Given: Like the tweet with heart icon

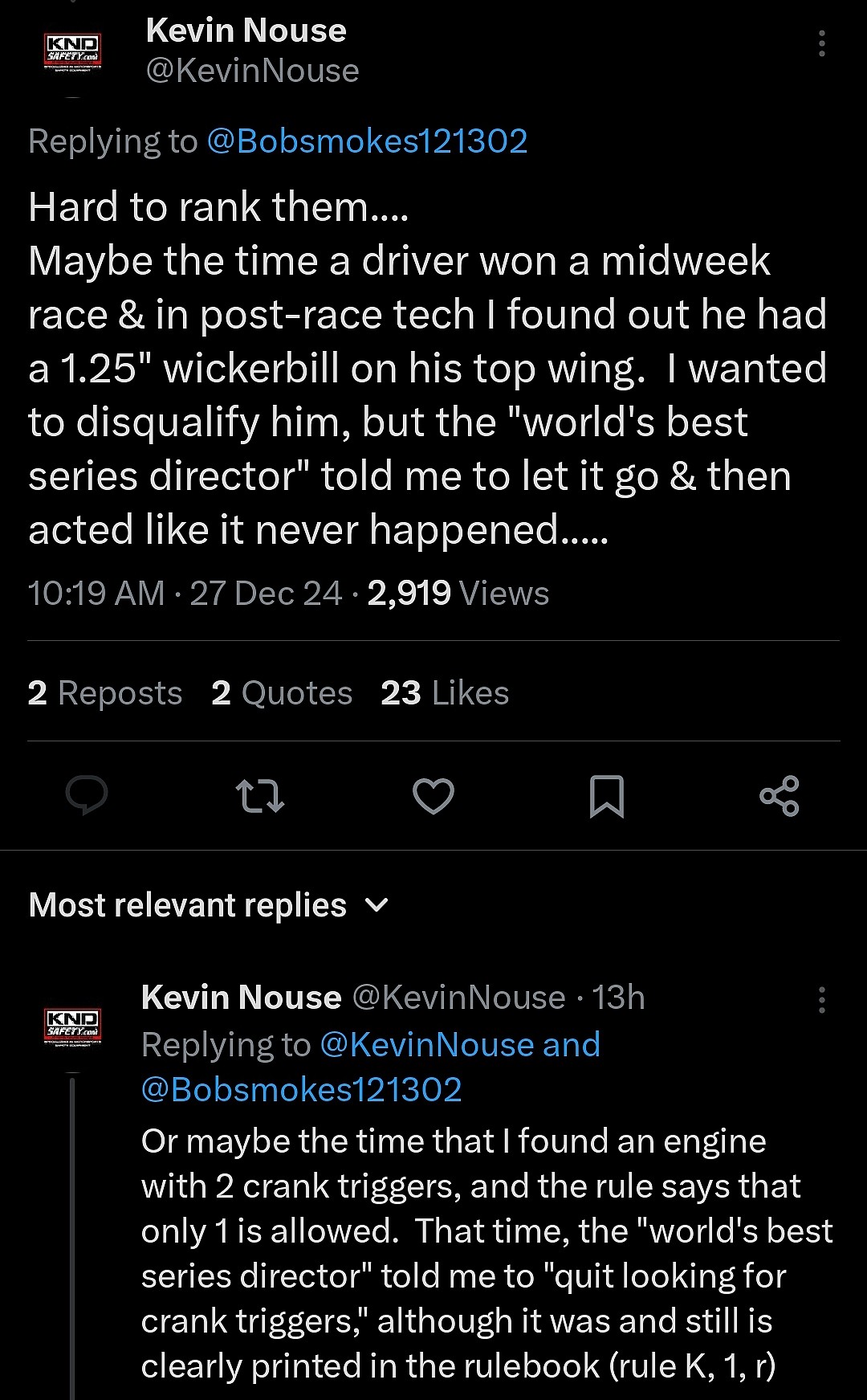Looking at the screenshot, I should click(x=433, y=796).
